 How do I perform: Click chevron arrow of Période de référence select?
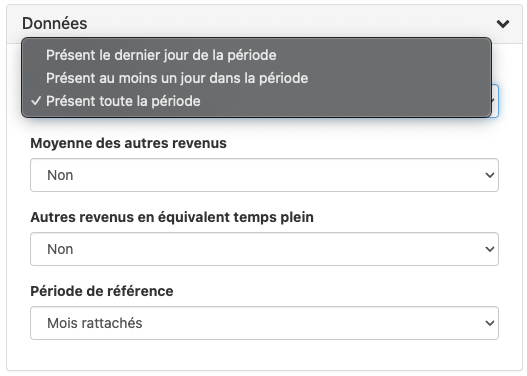tap(490, 323)
